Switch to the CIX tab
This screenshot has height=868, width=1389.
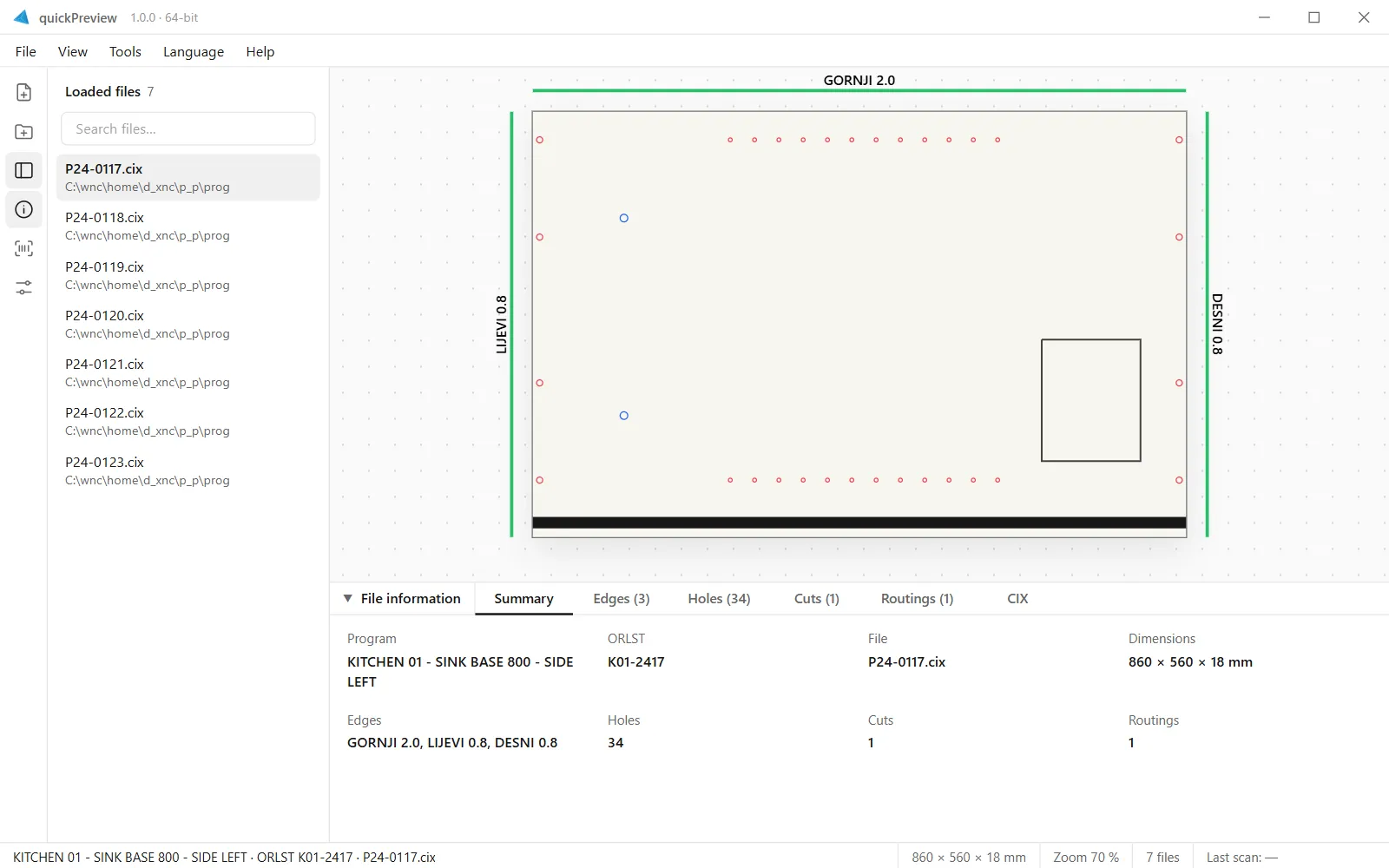[1017, 598]
